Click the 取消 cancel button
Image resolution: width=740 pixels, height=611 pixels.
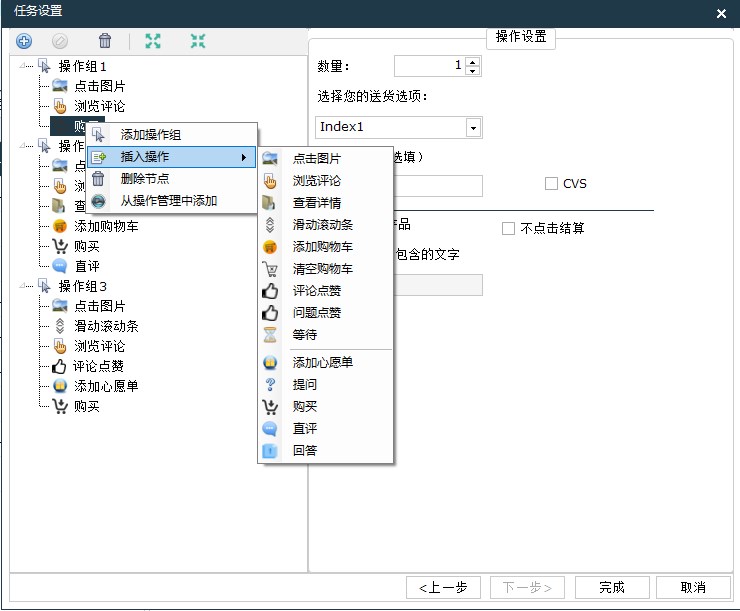[693, 587]
